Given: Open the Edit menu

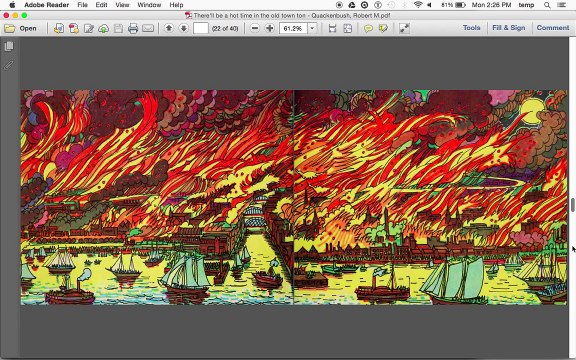Looking at the screenshot, I should coord(101,5).
